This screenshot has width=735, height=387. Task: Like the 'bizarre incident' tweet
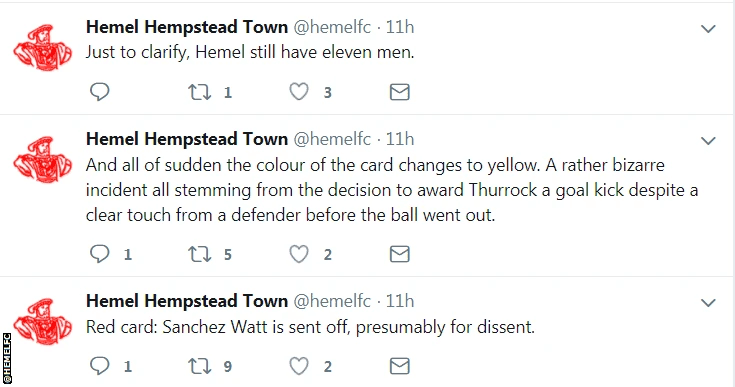(x=299, y=254)
